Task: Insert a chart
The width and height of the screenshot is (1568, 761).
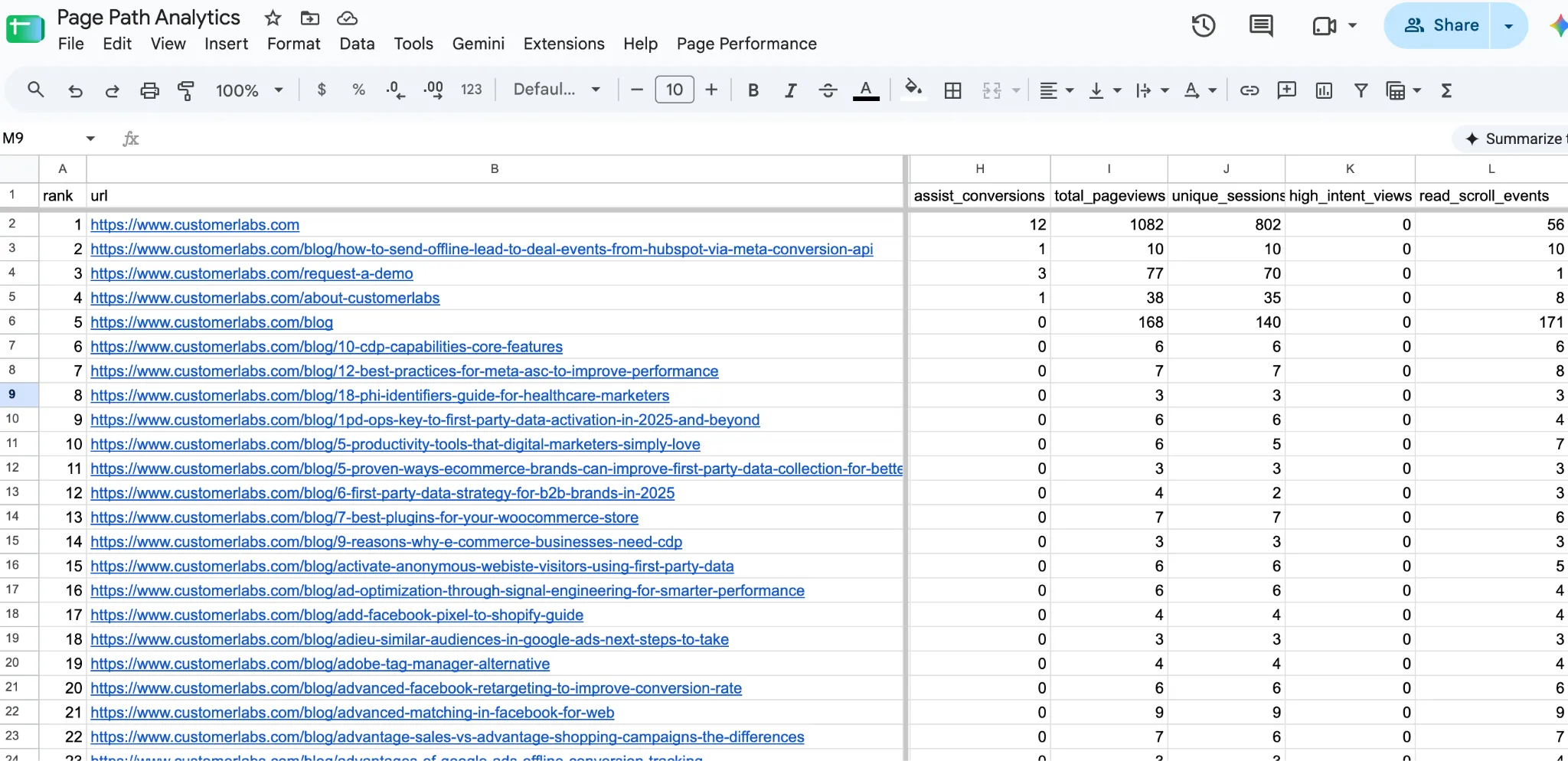Action: click(x=1324, y=90)
